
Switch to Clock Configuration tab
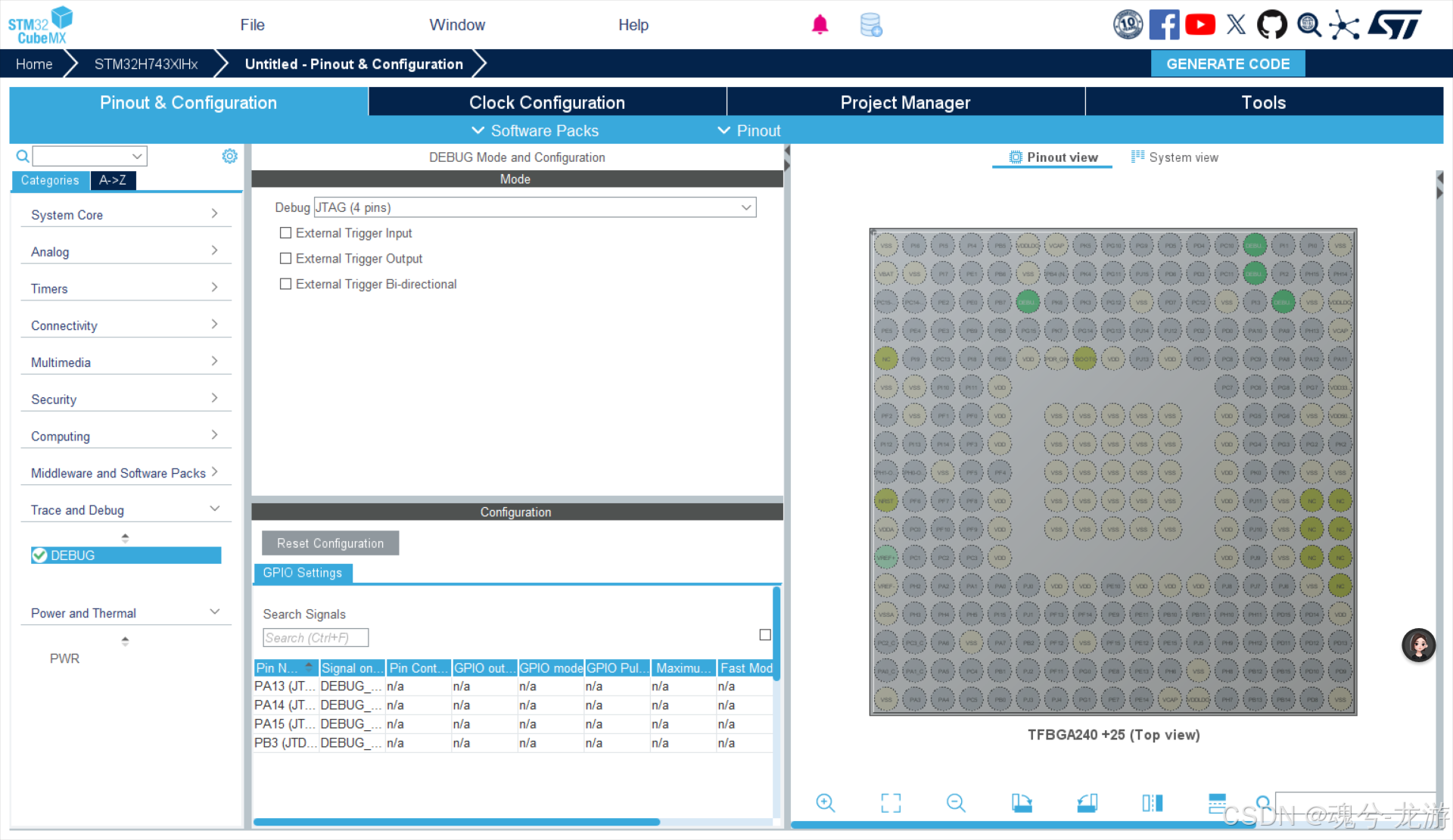pos(546,102)
